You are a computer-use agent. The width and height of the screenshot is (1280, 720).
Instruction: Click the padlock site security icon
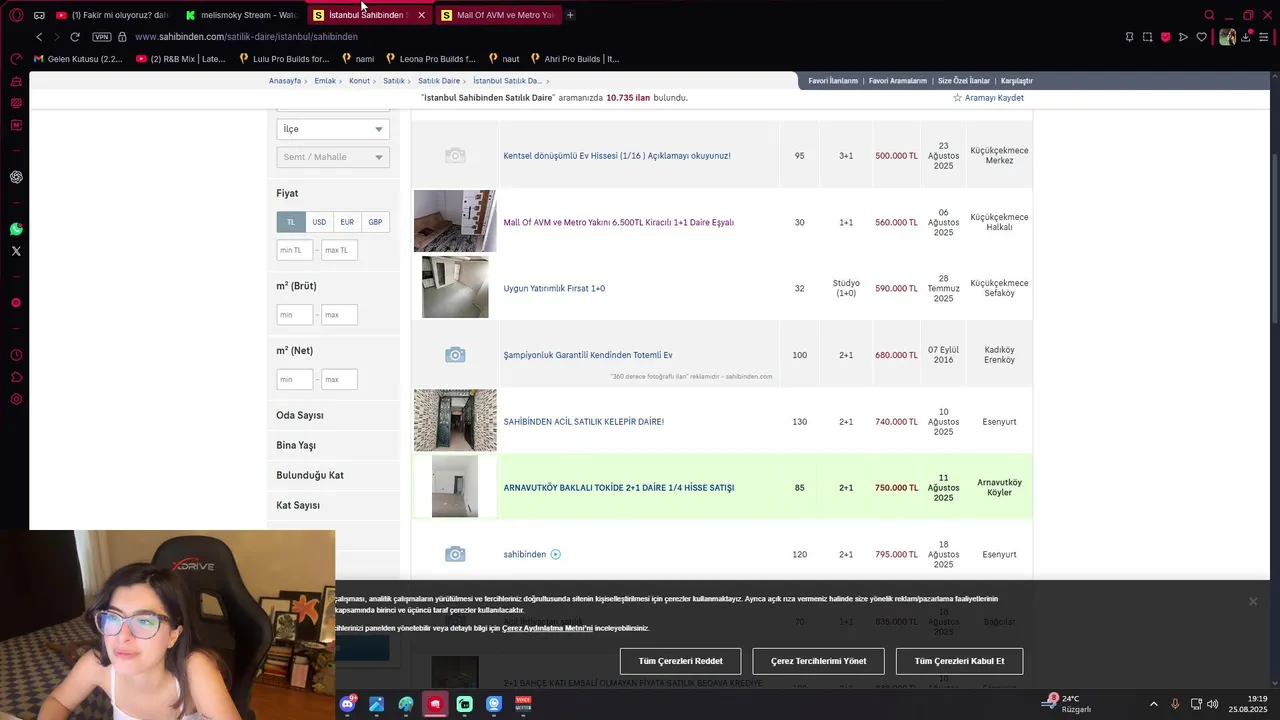(122, 37)
